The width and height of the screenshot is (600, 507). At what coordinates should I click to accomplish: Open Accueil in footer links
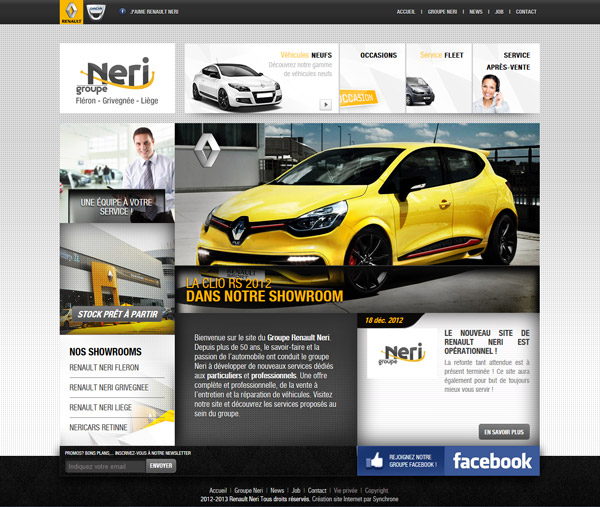(218, 491)
